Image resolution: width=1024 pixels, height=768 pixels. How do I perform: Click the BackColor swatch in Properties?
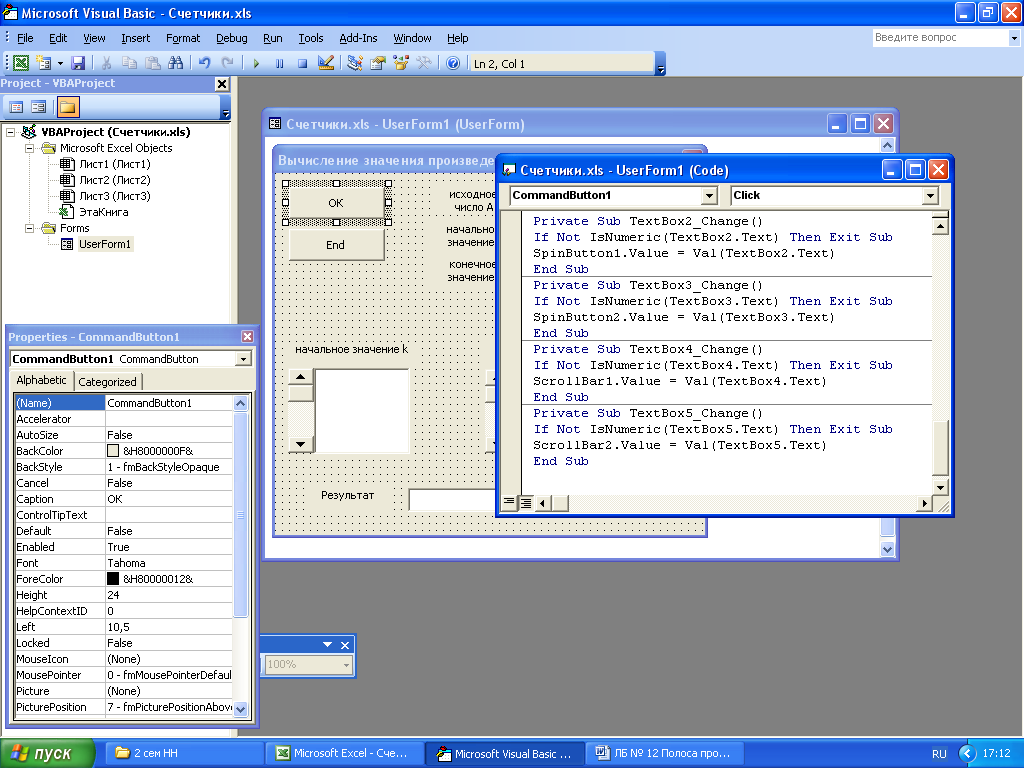[x=113, y=451]
